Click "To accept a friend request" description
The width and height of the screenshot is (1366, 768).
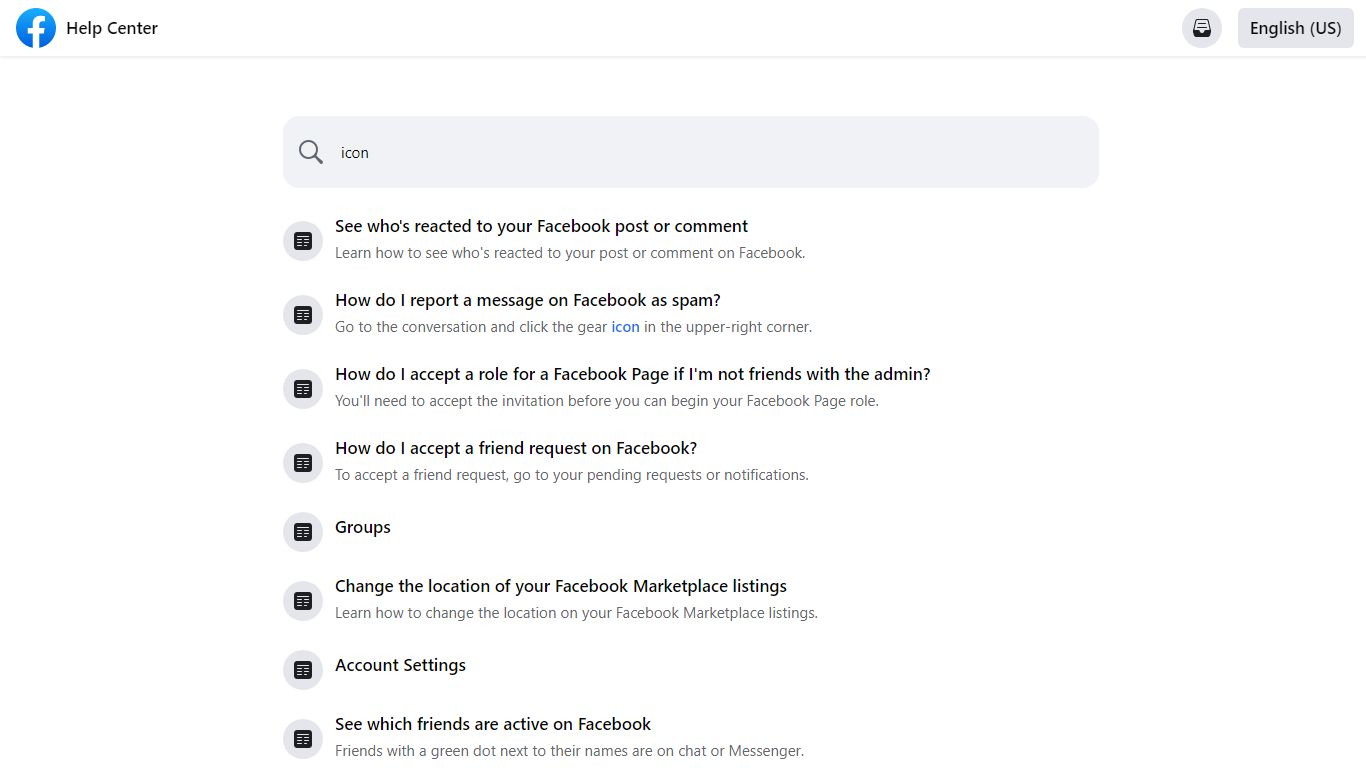tap(572, 475)
